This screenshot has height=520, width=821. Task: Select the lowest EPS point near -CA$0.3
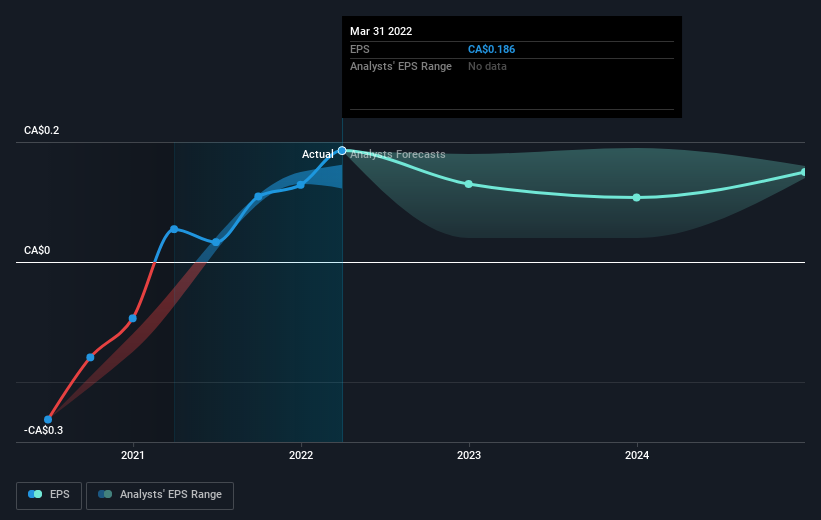click(48, 419)
